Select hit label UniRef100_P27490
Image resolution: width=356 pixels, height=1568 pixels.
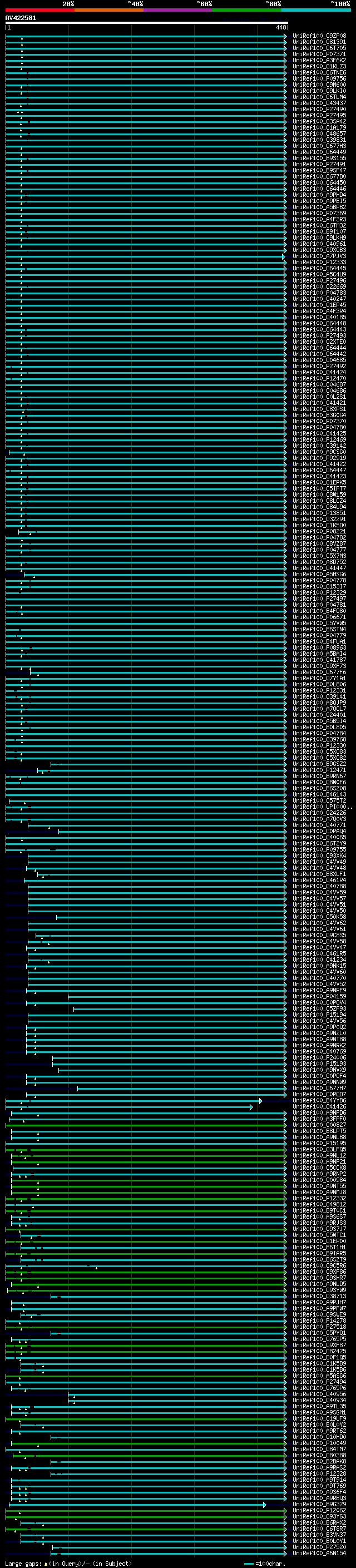tap(319, 109)
